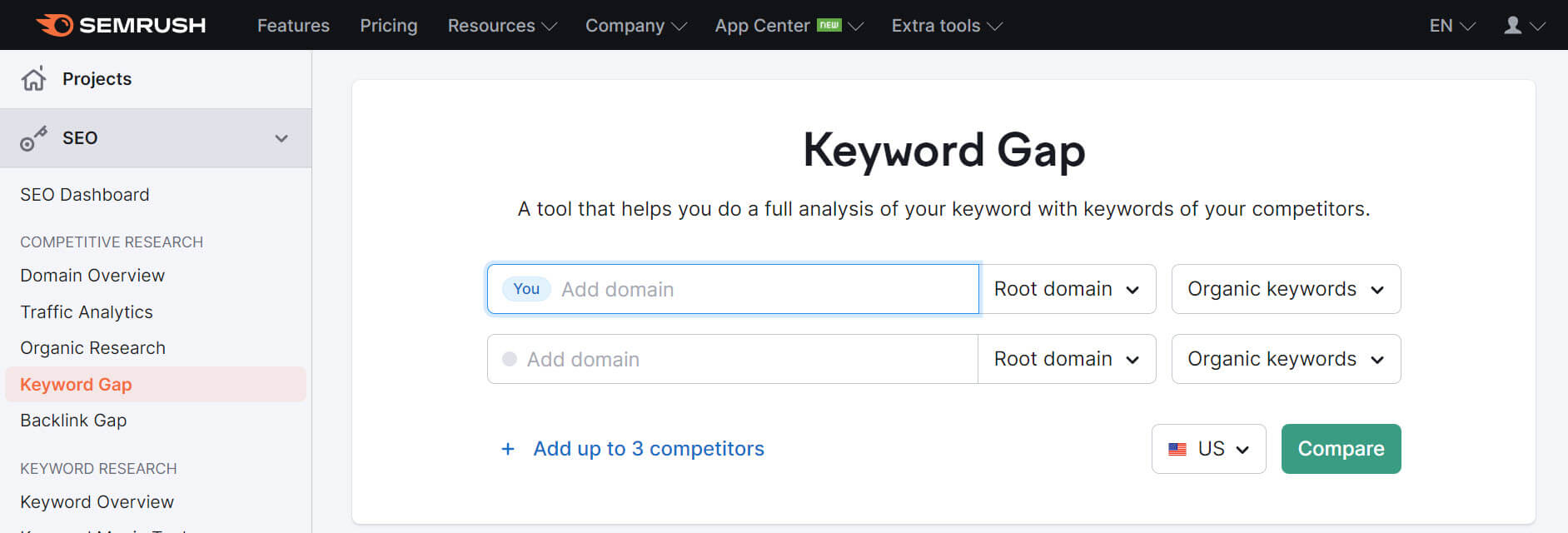Image resolution: width=1568 pixels, height=533 pixels.
Task: Open Root domain dropdown for competitor row
Action: [1067, 359]
